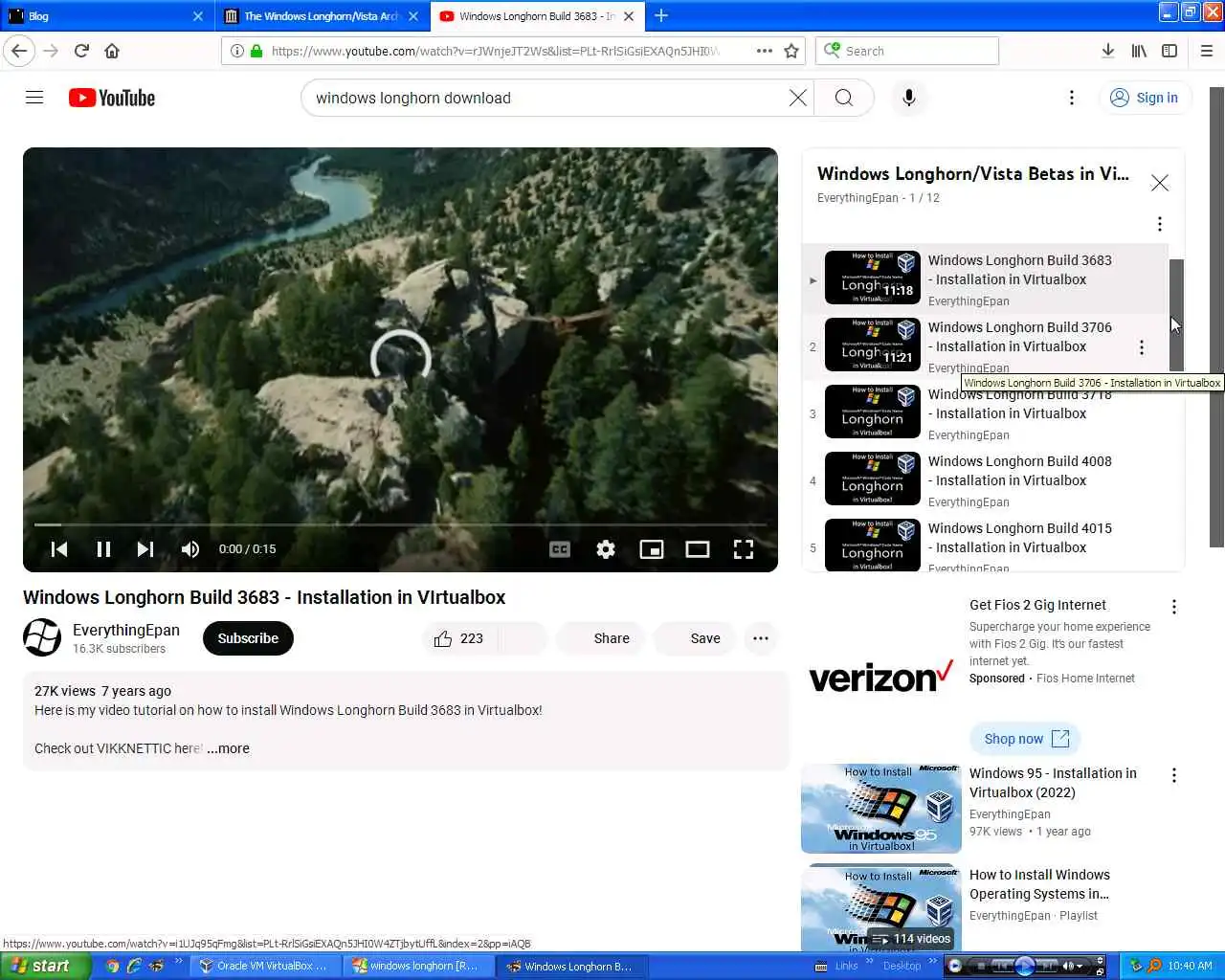Switch to The Windows Longhorn/Vista Archive tab

point(322,16)
